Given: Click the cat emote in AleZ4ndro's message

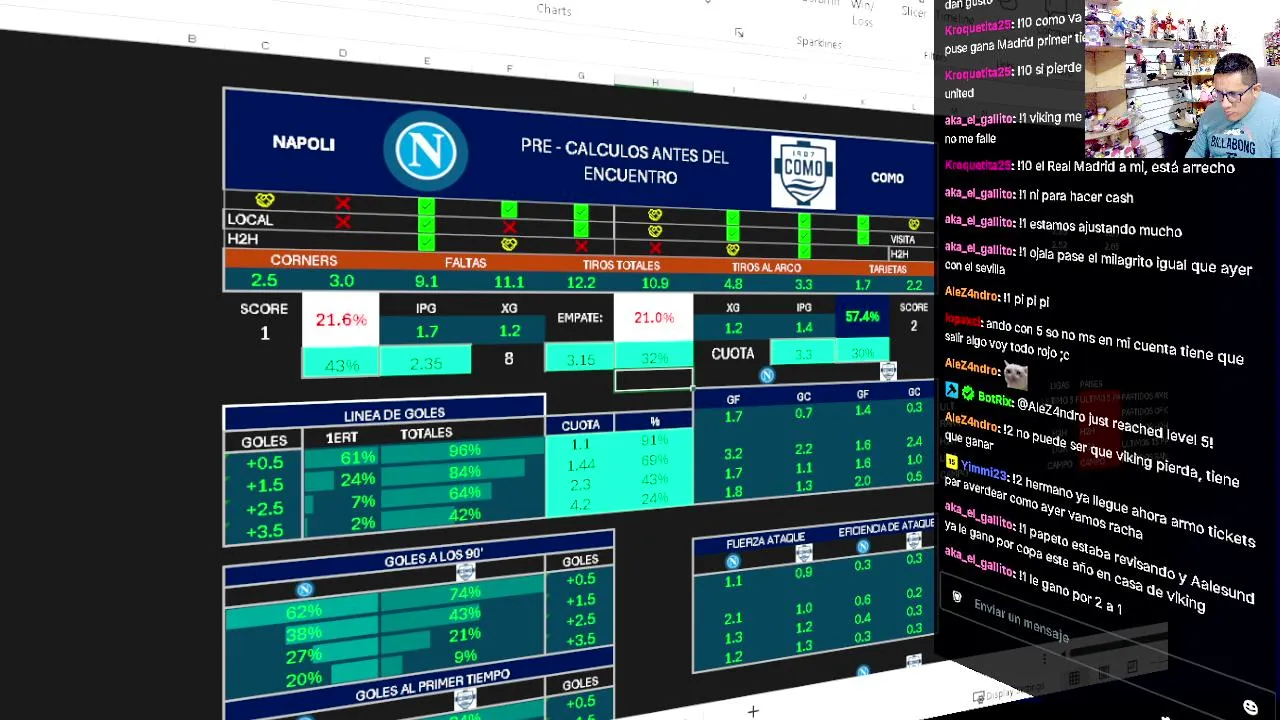Looking at the screenshot, I should click(x=1016, y=373).
